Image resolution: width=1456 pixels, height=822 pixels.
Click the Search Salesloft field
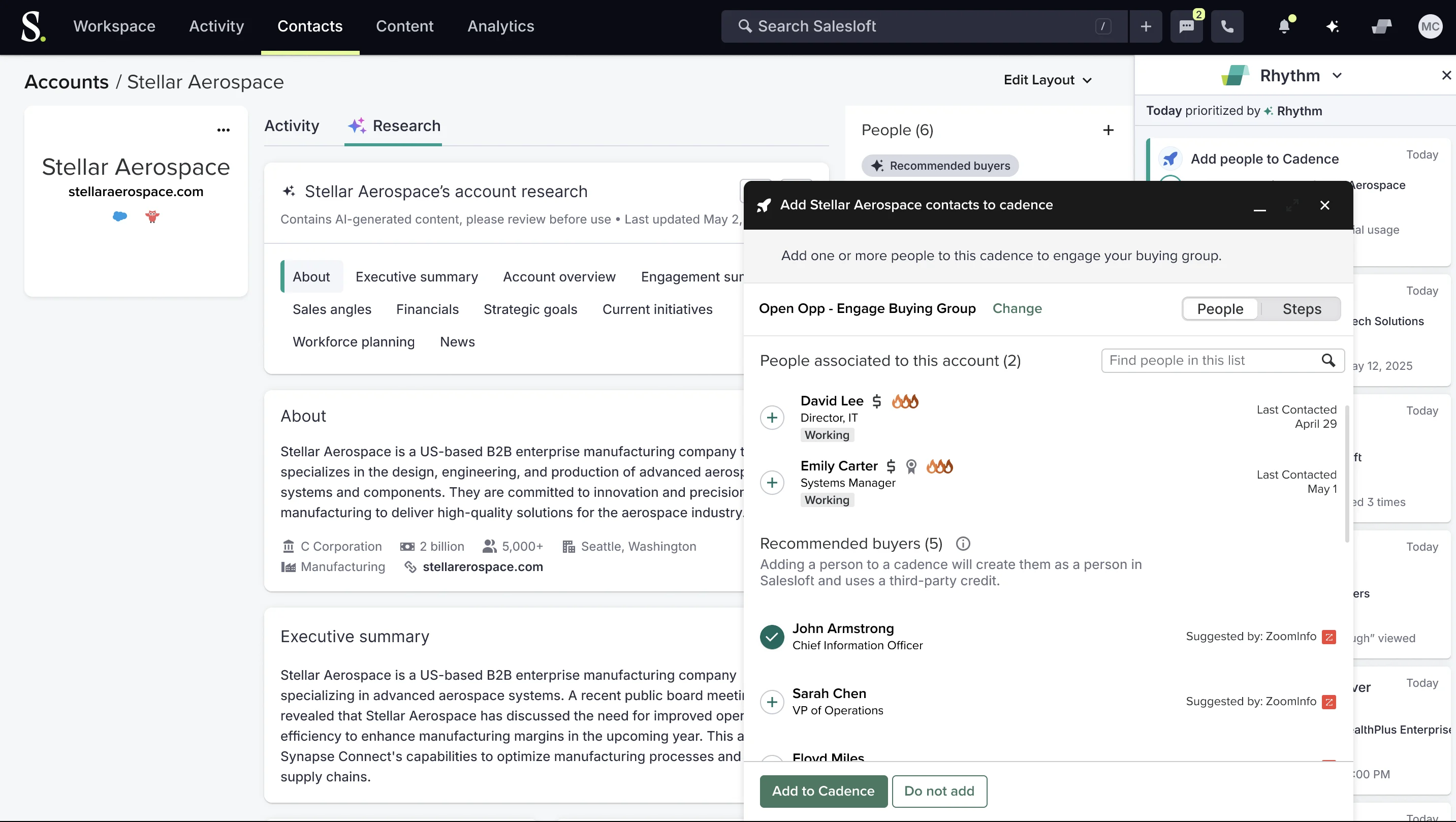pyautogui.click(x=924, y=26)
